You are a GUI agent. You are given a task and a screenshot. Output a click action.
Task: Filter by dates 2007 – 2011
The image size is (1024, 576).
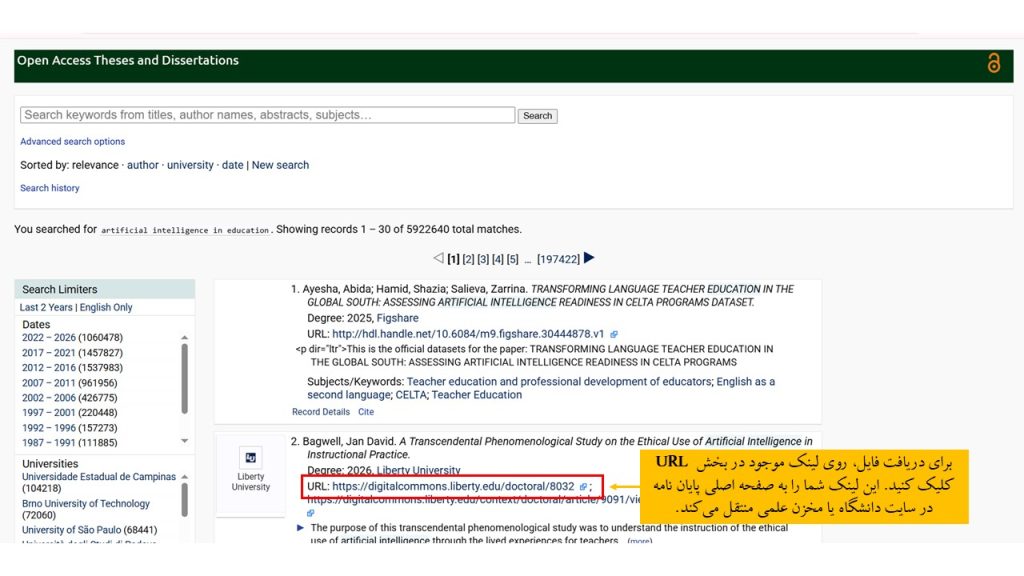pyautogui.click(x=49, y=383)
